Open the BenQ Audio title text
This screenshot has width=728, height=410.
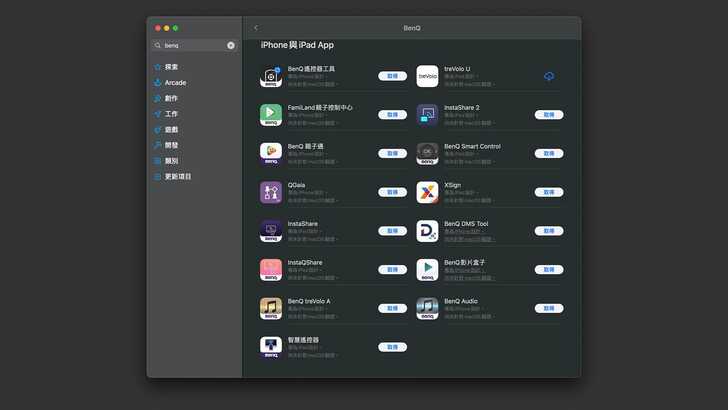point(461,301)
